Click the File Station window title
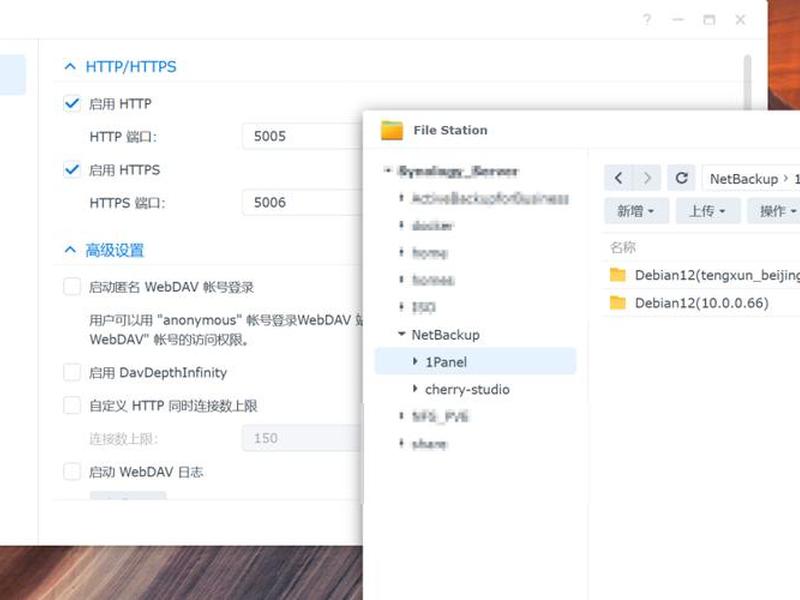 pyautogui.click(x=450, y=130)
